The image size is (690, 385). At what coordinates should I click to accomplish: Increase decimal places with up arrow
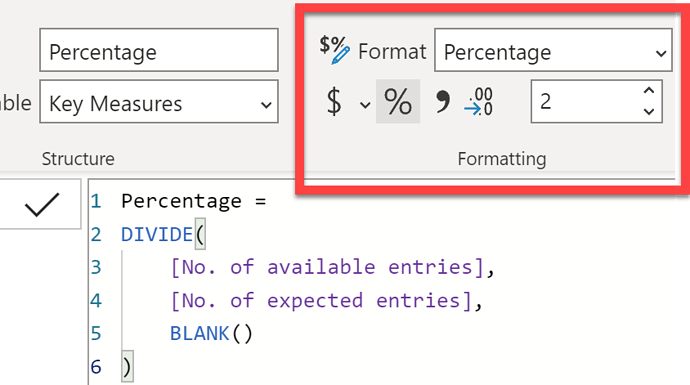point(649,91)
